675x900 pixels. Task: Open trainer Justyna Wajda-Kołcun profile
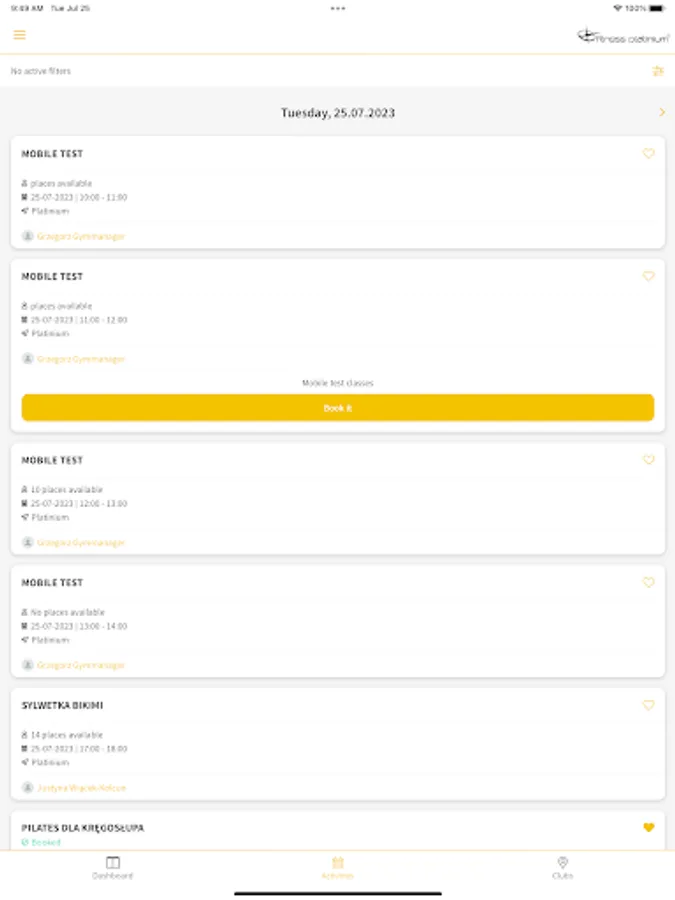point(80,788)
